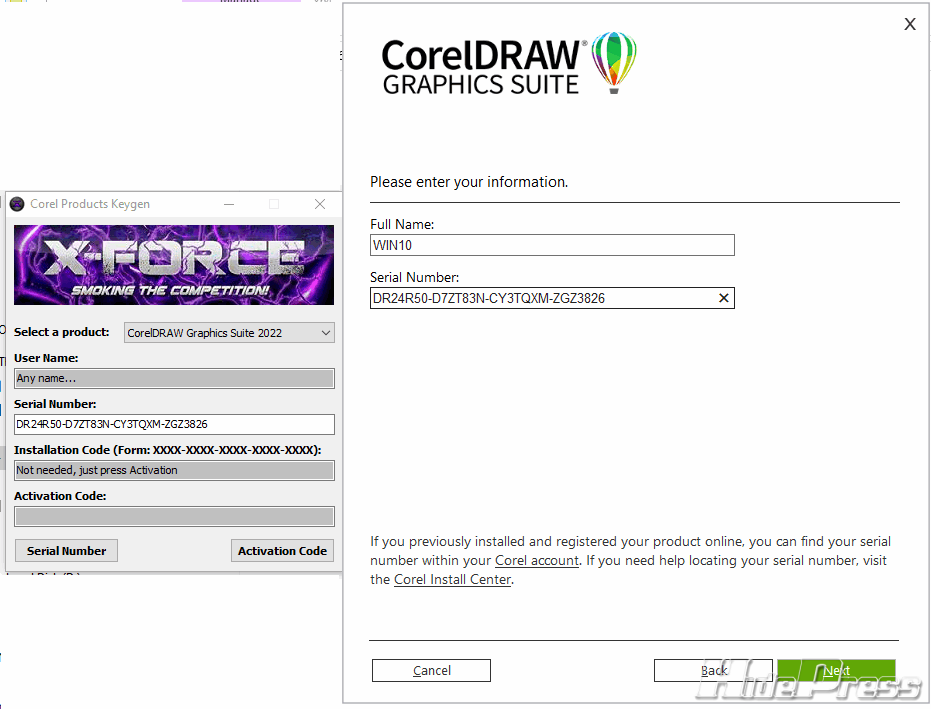Click the Corel Products Keygen title bar icon
The width and height of the screenshot is (931, 709).
coord(17,204)
